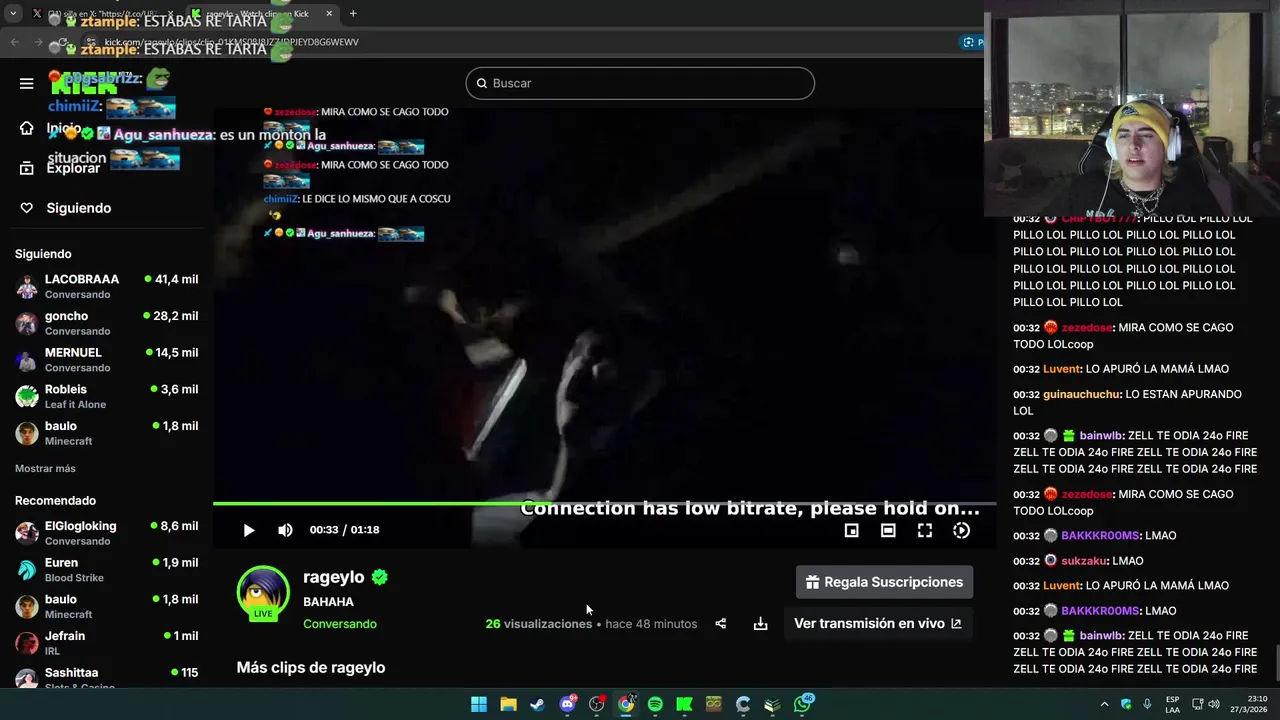Open Chrome tab search dropdown
Image resolution: width=1280 pixels, height=720 pixels.
coord(12,14)
